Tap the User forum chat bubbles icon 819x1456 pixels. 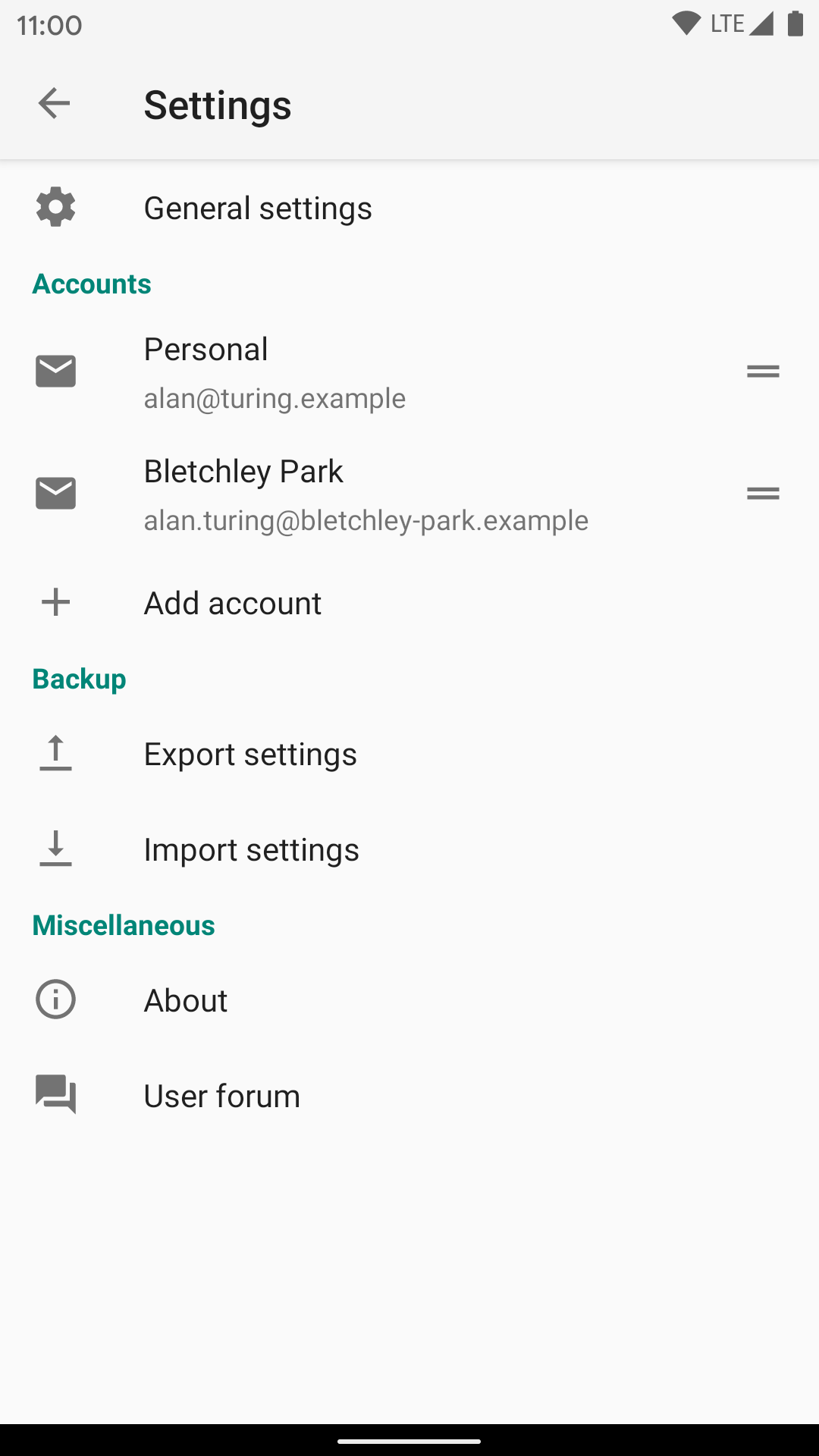(x=55, y=1095)
